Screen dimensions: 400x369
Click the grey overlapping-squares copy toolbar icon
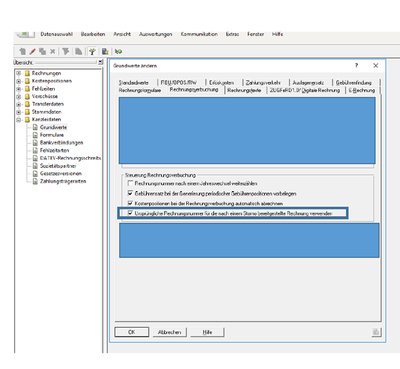click(42, 51)
